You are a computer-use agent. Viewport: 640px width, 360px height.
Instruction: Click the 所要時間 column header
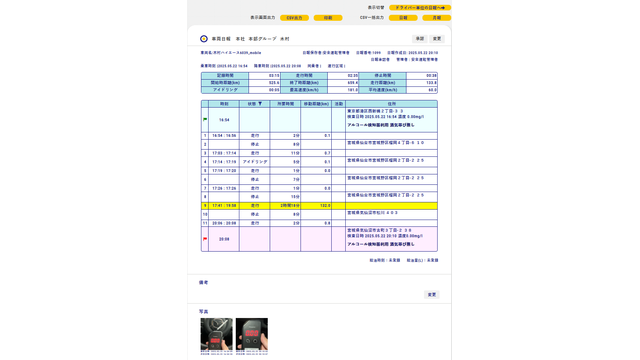coord(285,104)
